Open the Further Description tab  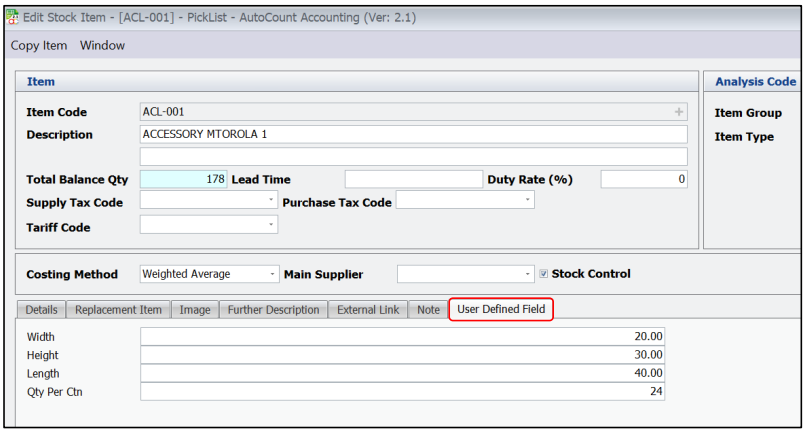[273, 310]
